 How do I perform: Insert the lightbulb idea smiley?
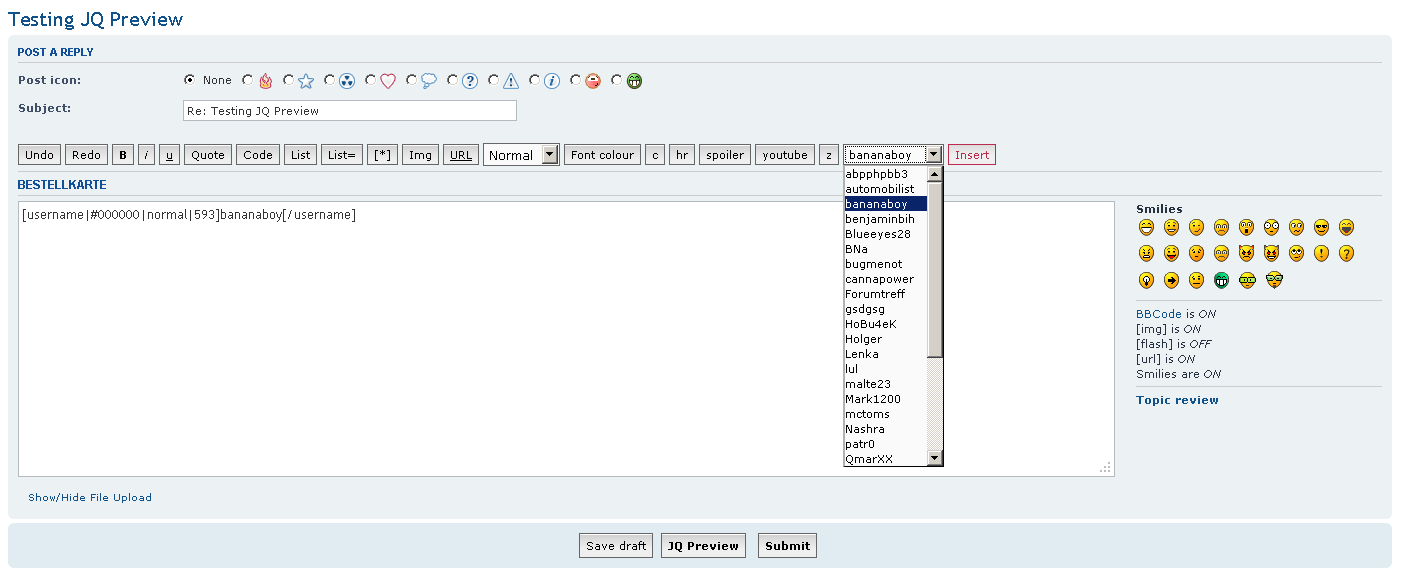click(x=1146, y=280)
